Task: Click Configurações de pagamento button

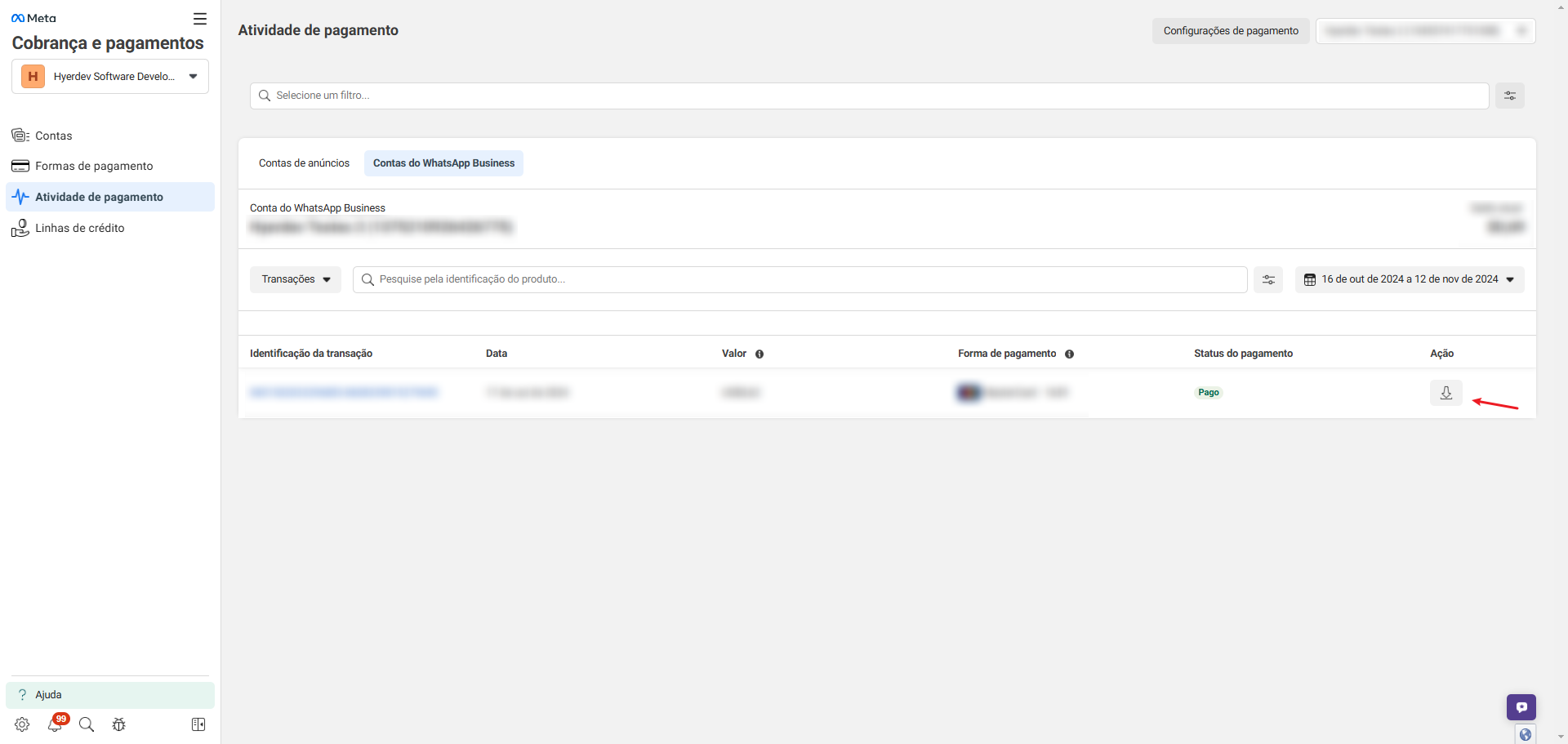Action: (1231, 31)
